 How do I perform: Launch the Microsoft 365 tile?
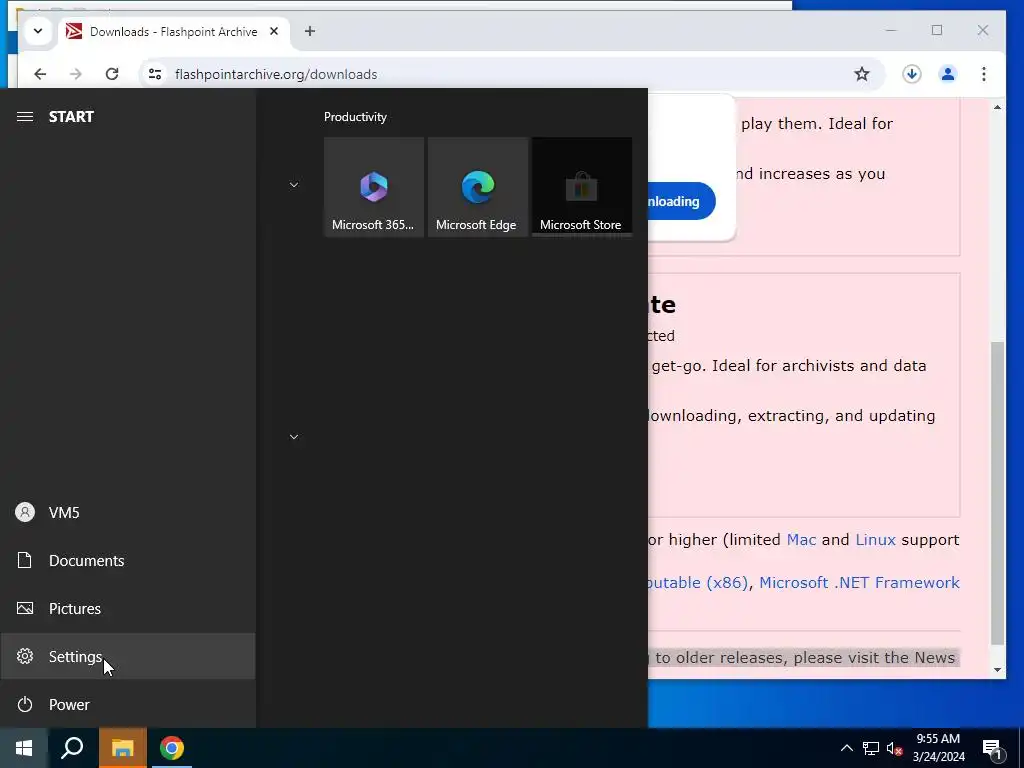[x=374, y=187]
